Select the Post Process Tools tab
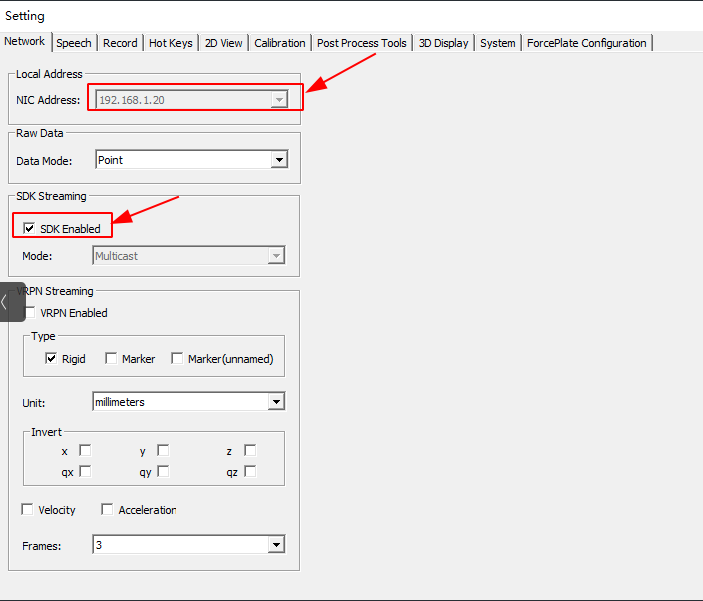 pyautogui.click(x=361, y=43)
